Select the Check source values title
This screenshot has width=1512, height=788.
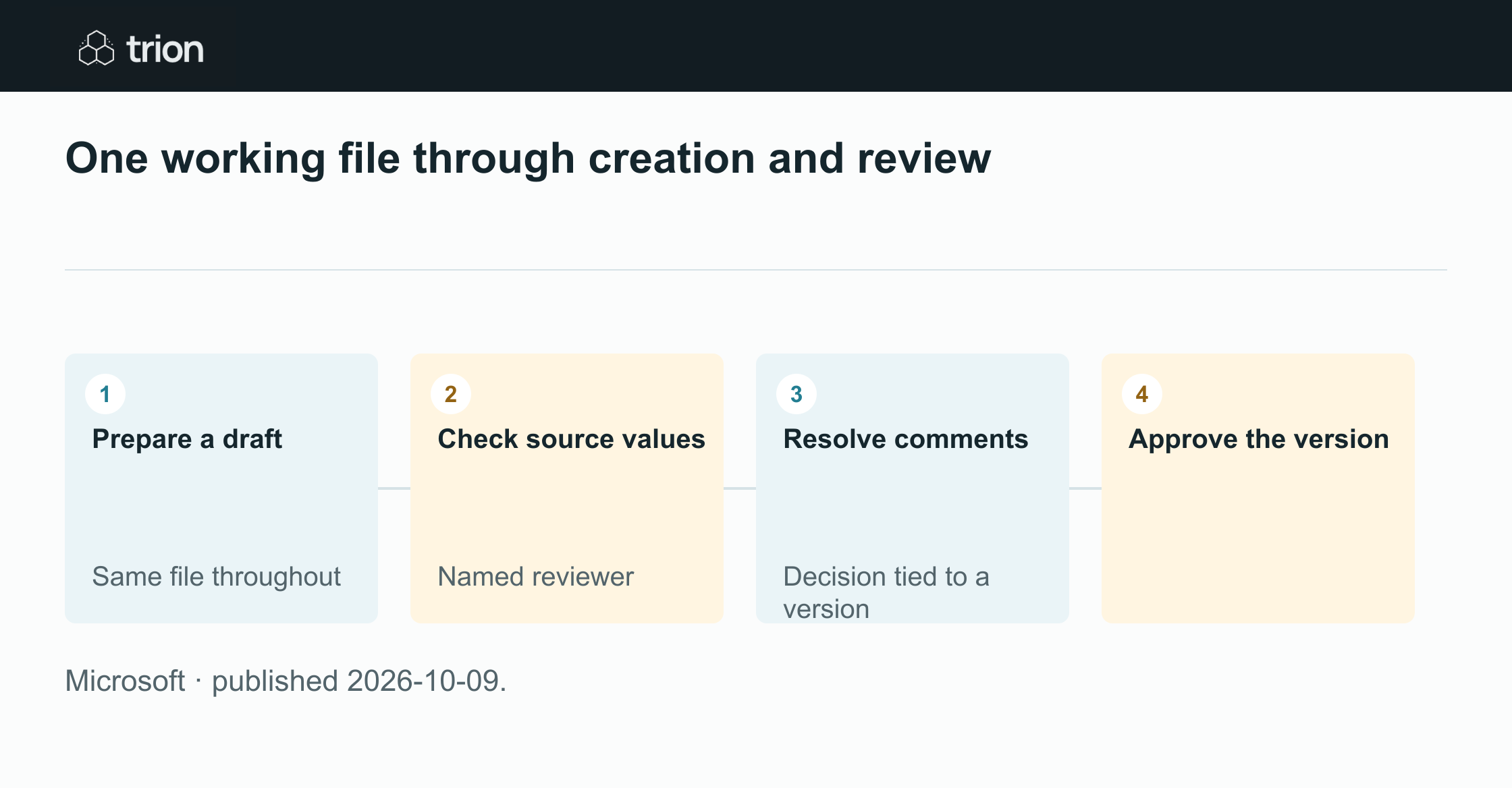coord(571,439)
